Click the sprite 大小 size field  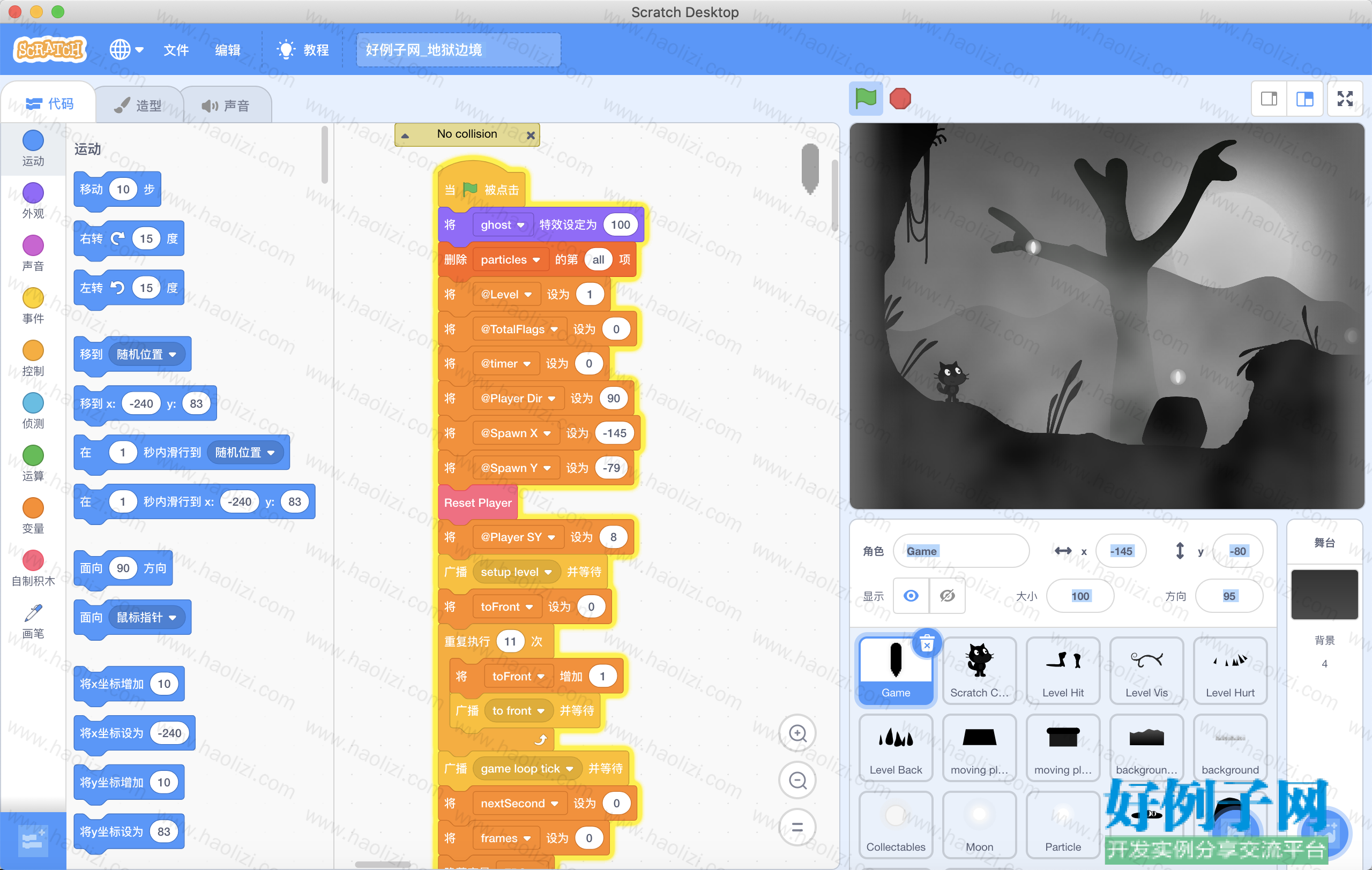tap(1080, 596)
